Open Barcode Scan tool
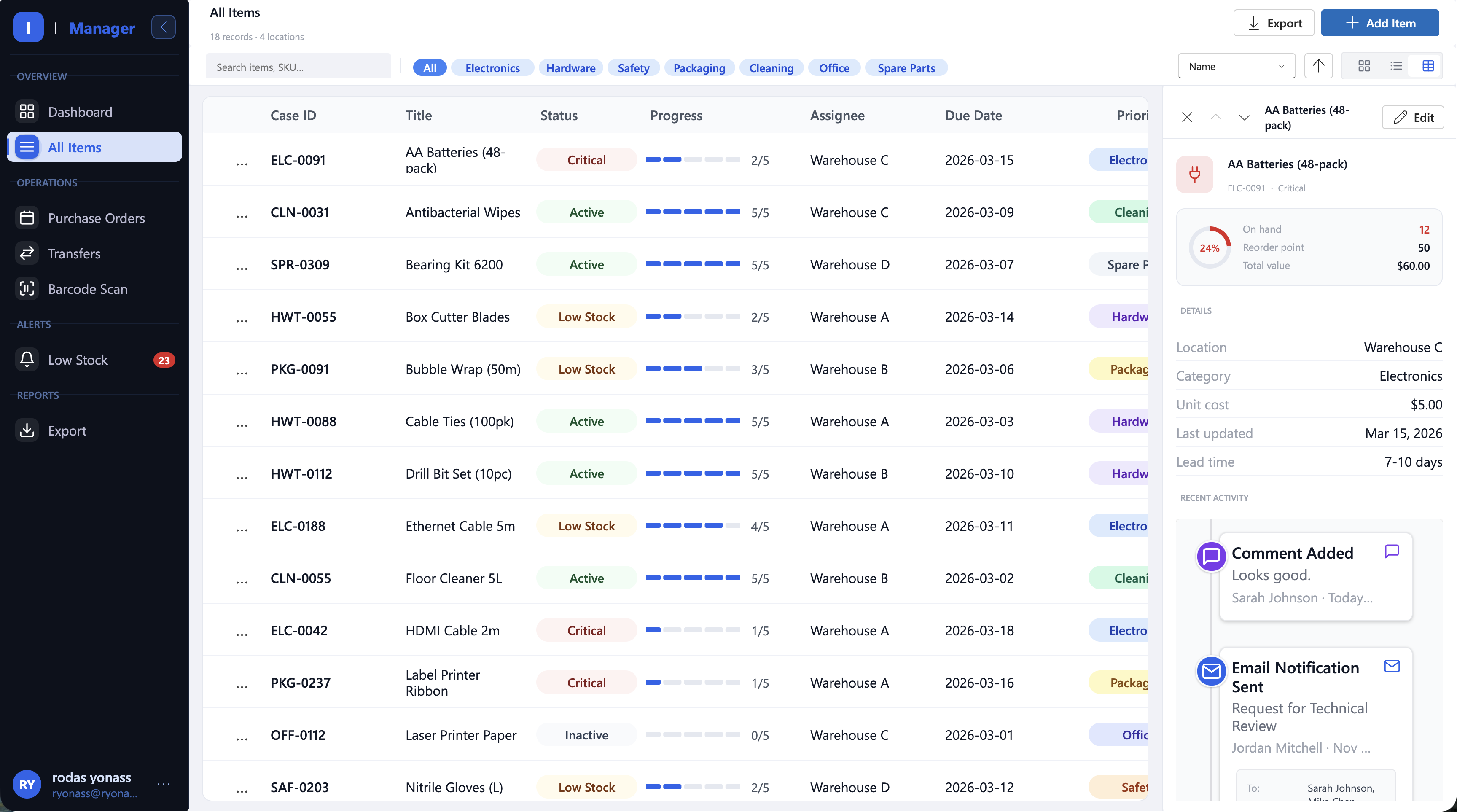This screenshot has width=1457, height=812. [x=94, y=289]
